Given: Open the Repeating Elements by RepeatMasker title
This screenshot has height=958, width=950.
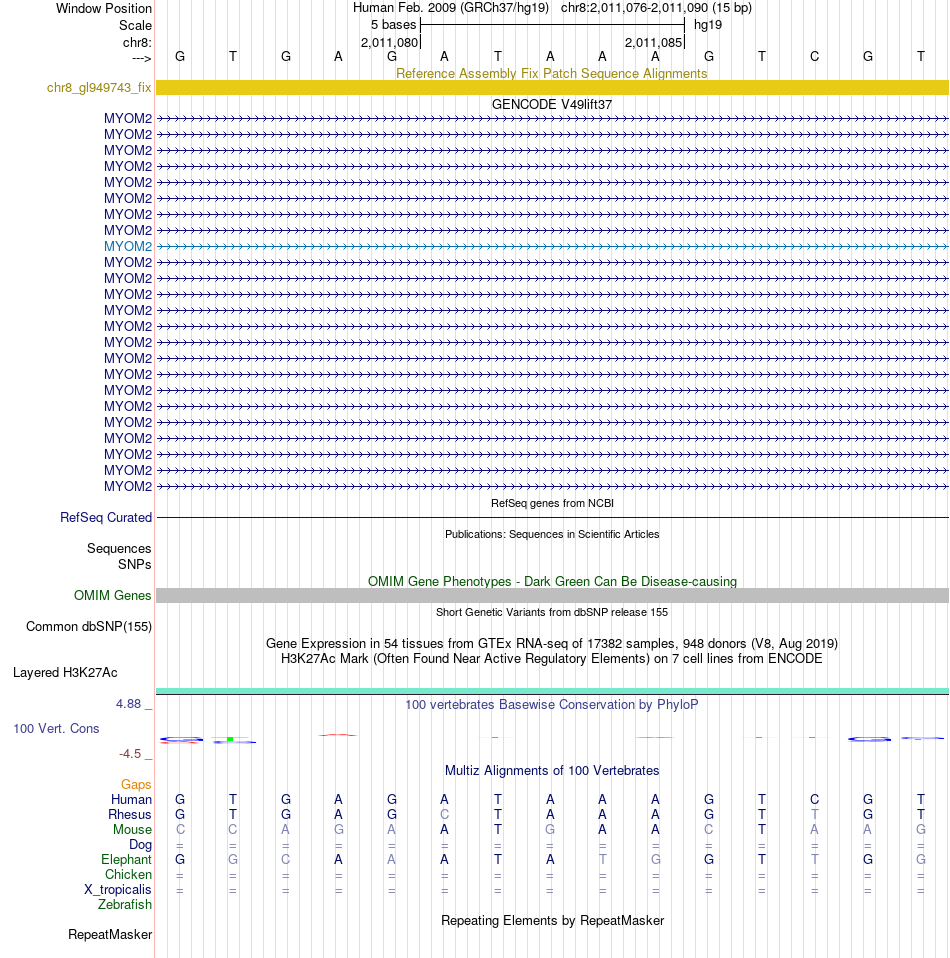Looking at the screenshot, I should tap(552, 921).
